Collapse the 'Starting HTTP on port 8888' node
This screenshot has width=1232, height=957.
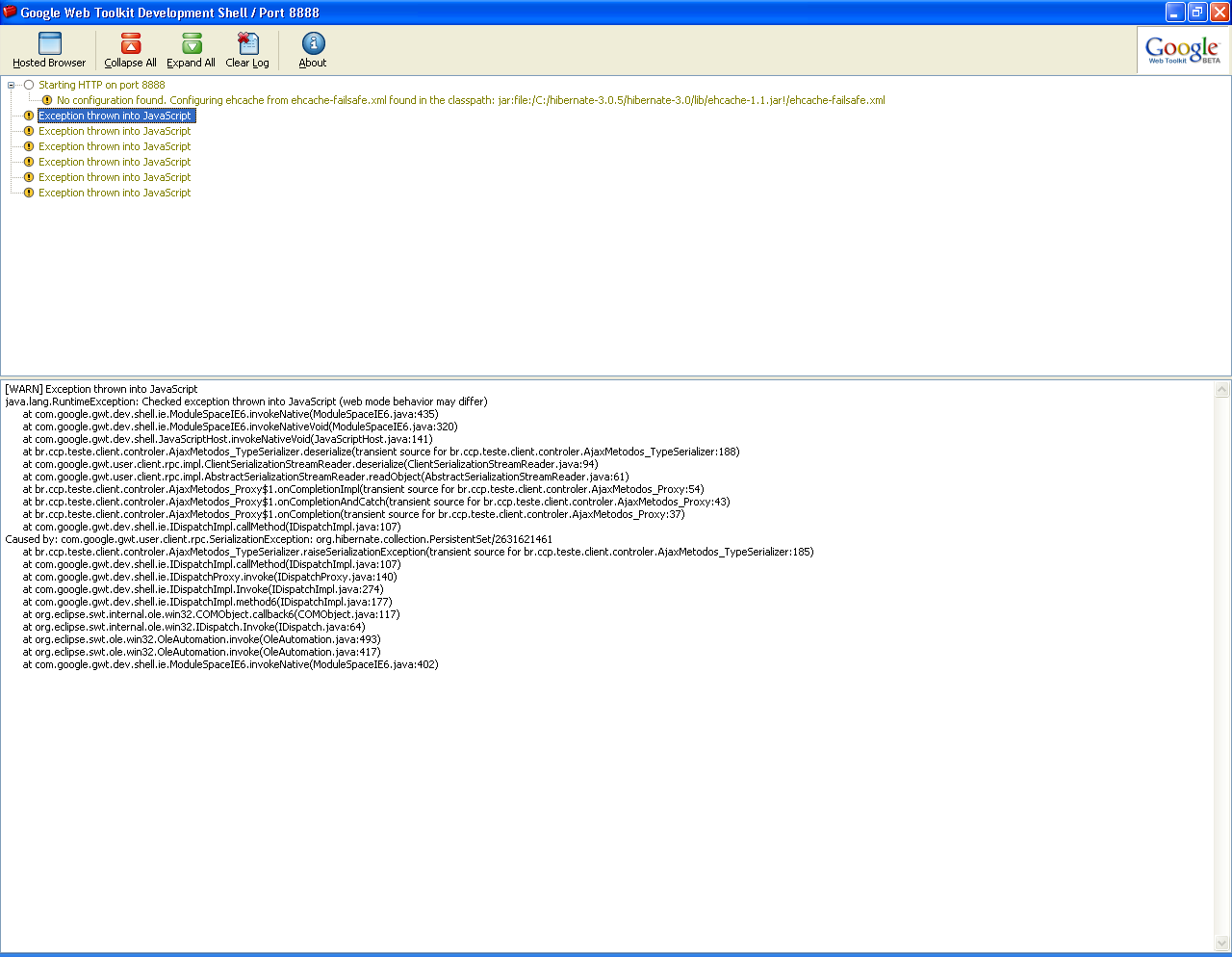pyautogui.click(x=12, y=85)
